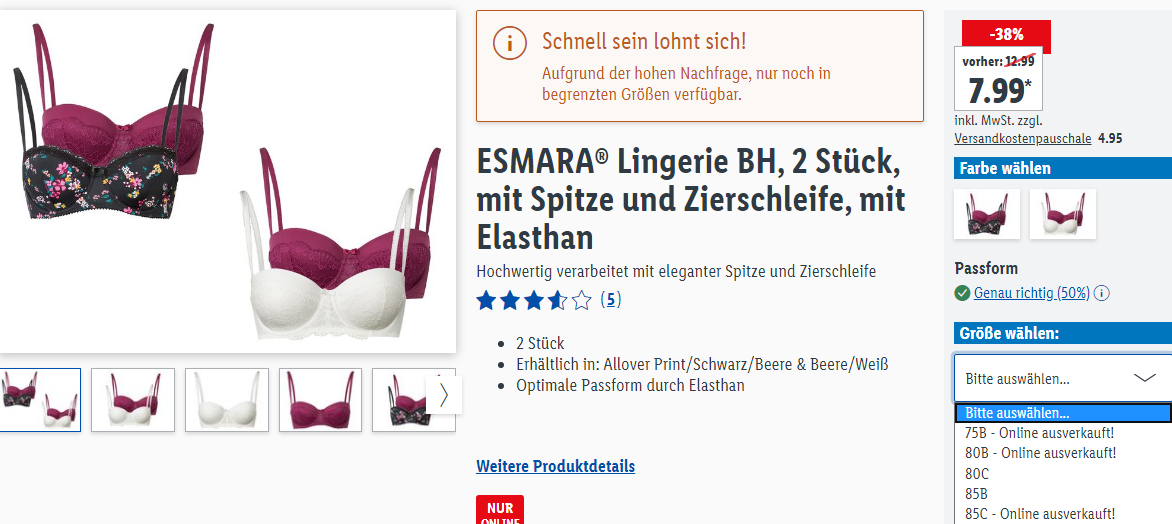
Task: Pick the white and berry color swatch
Action: pyautogui.click(x=1062, y=214)
